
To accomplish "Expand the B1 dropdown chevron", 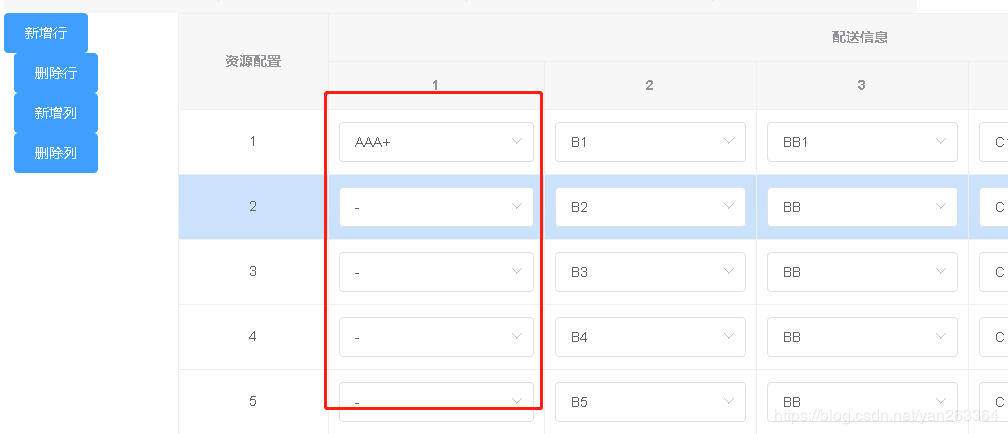I will (x=729, y=142).
